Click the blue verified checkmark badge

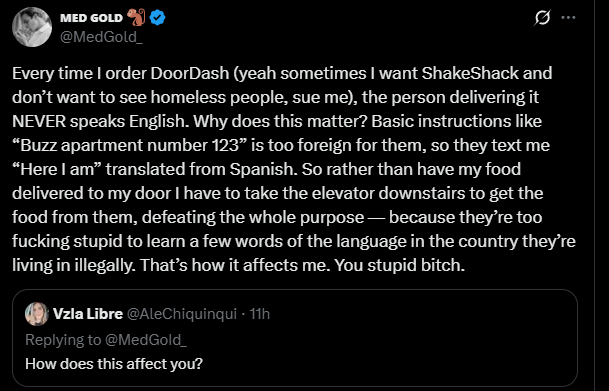tap(158, 18)
